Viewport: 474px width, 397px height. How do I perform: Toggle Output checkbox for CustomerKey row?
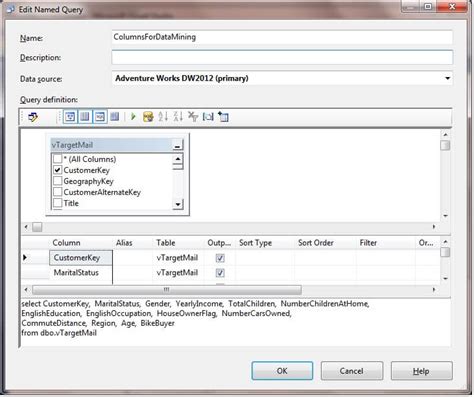[x=220, y=258]
